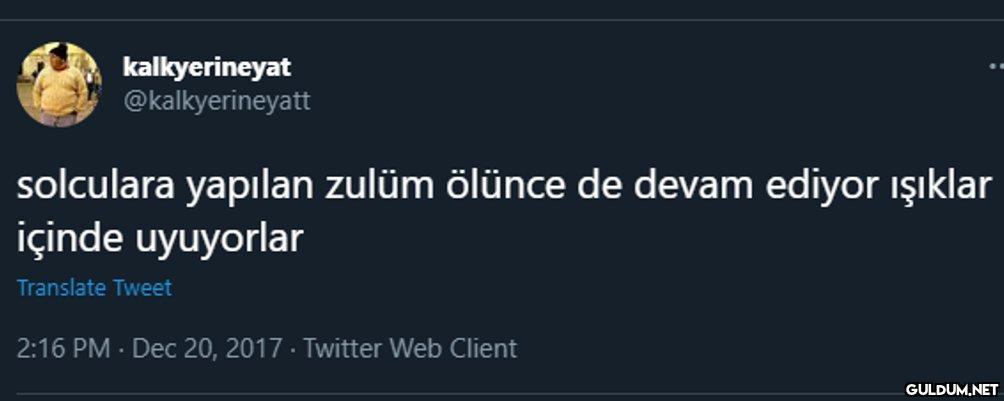Click the word "solculara" in the tweet

click(x=99, y=189)
